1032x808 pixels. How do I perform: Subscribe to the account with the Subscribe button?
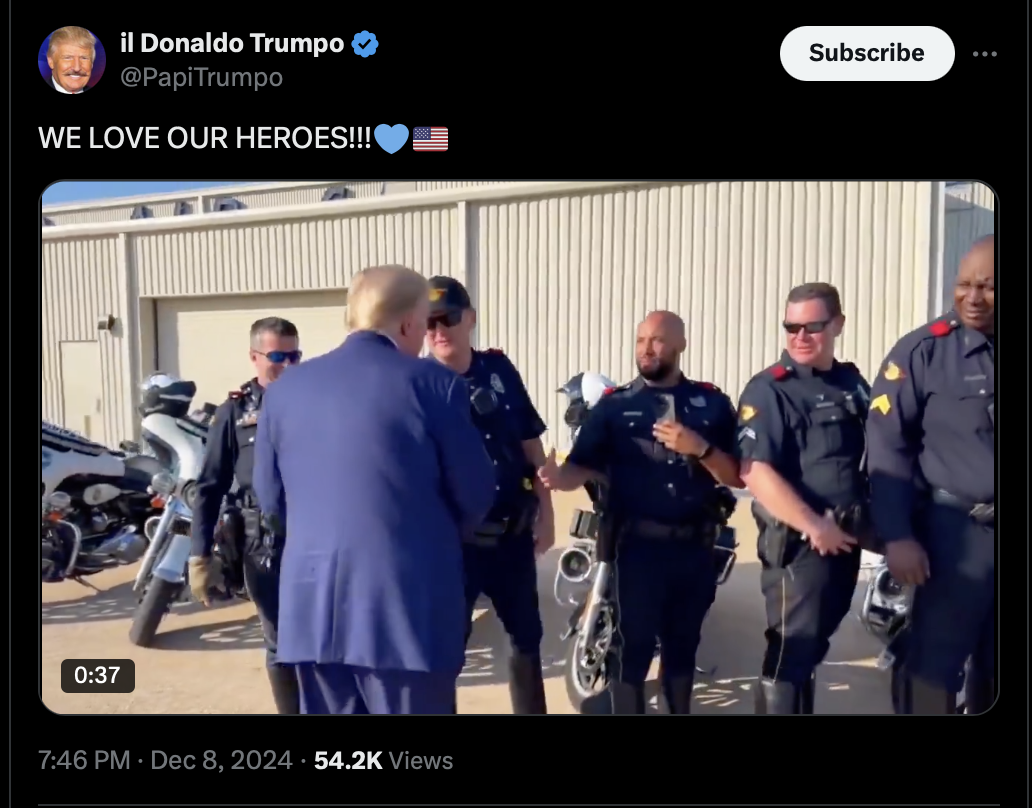867,53
